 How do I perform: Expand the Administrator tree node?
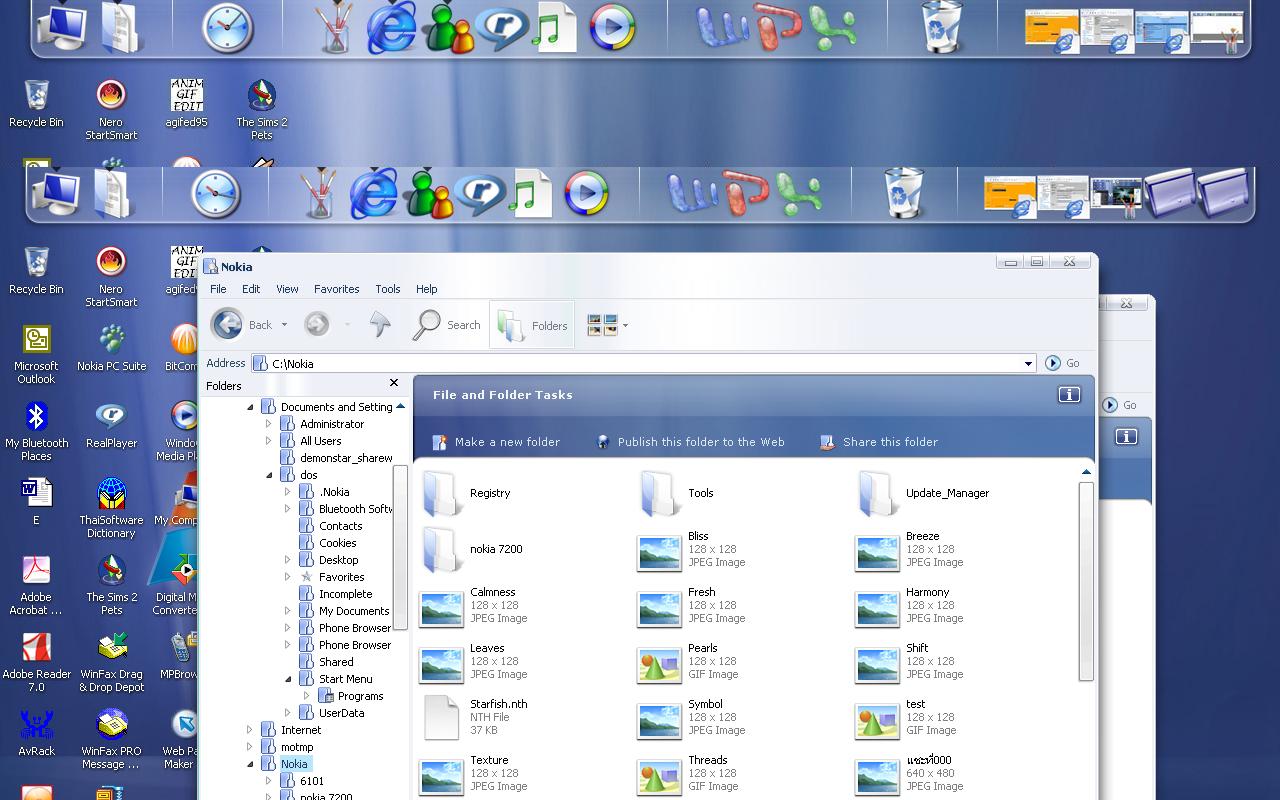point(269,424)
